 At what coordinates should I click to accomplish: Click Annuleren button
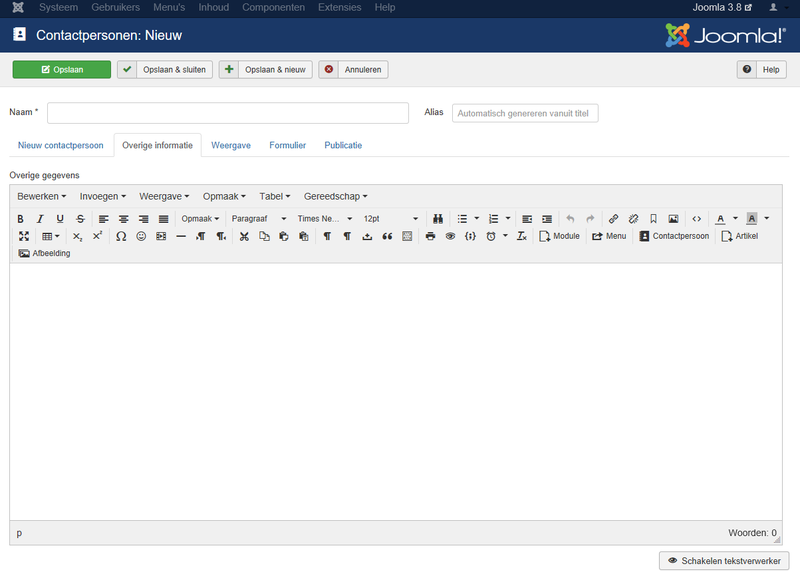point(354,70)
